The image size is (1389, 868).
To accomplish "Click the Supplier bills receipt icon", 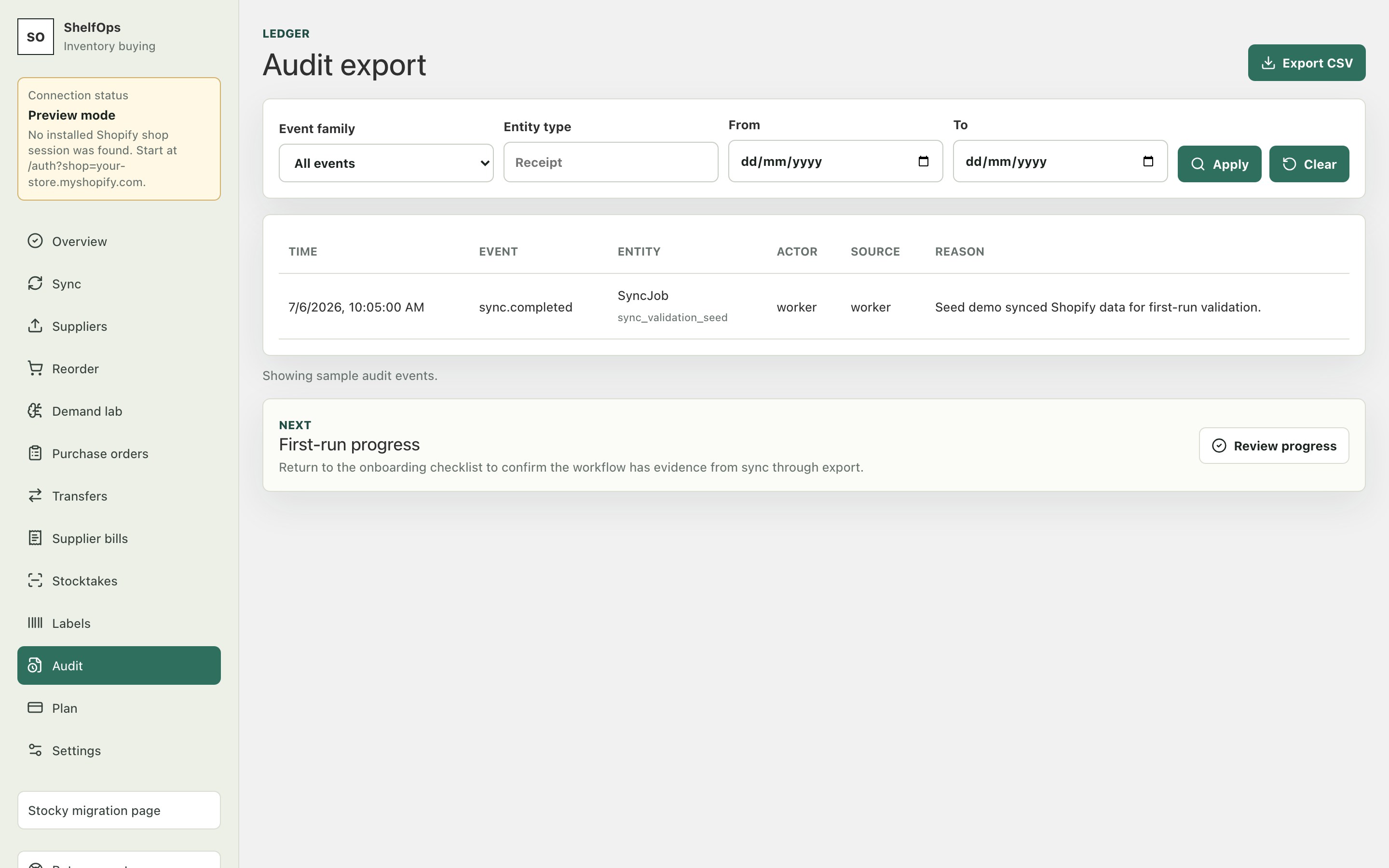I will [35, 538].
